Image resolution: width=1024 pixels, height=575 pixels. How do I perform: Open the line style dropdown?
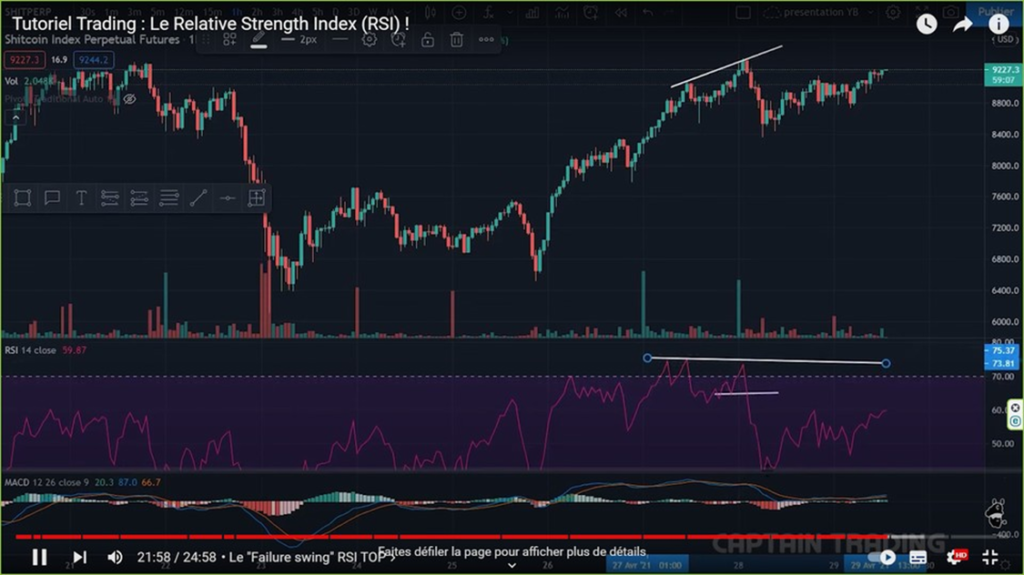tap(340, 40)
